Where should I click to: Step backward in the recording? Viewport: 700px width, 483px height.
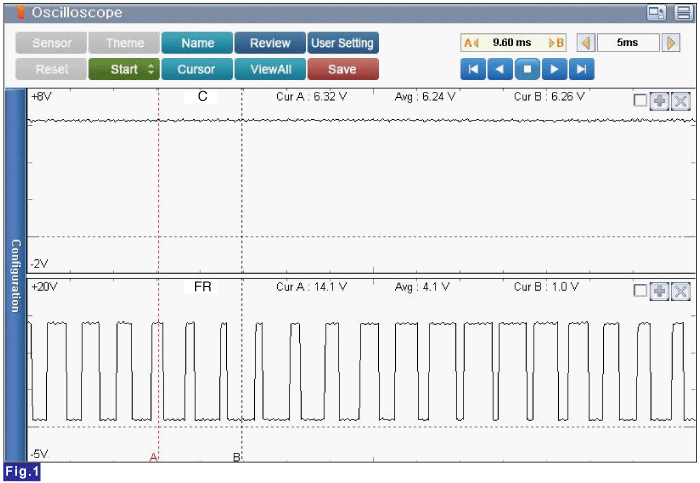click(500, 69)
